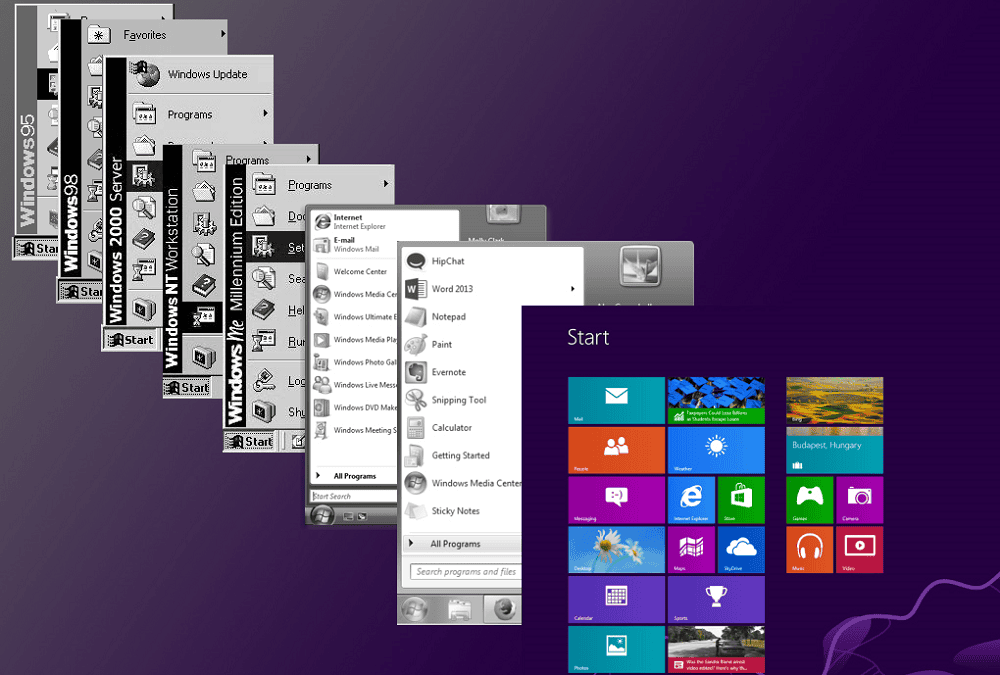
Task: Launch Welcome Center from Vista menu
Action: (x=353, y=271)
